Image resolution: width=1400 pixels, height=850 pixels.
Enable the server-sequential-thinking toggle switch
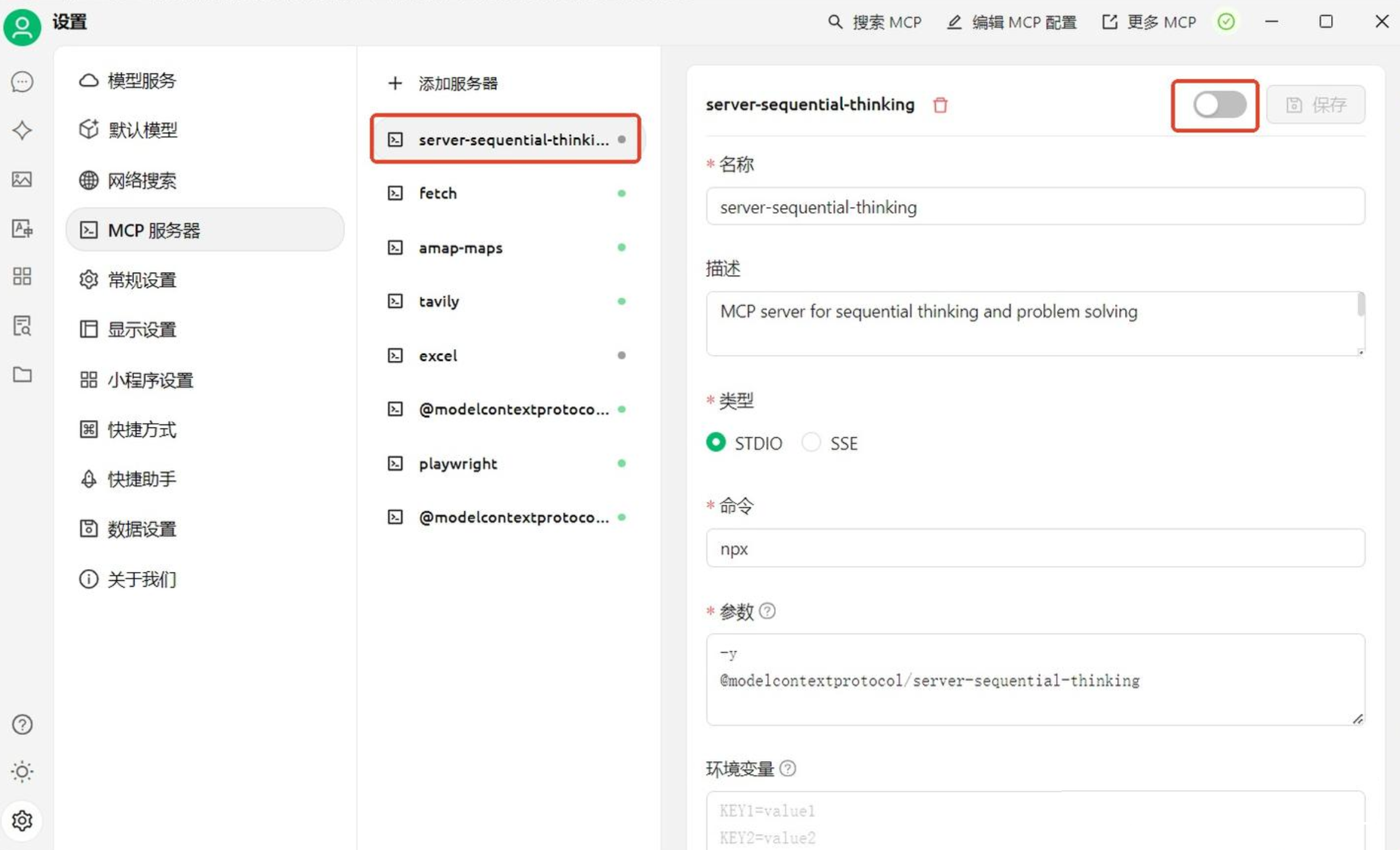coord(1219,105)
